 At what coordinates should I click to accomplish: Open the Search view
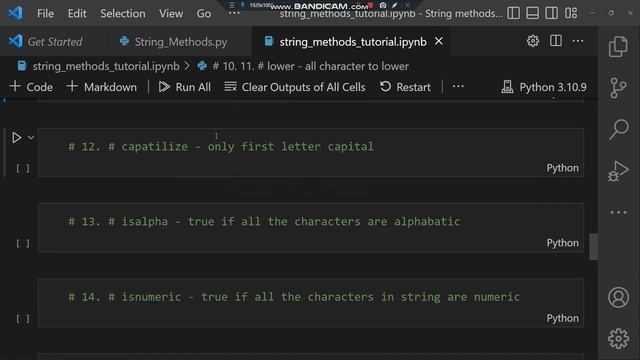(x=618, y=129)
